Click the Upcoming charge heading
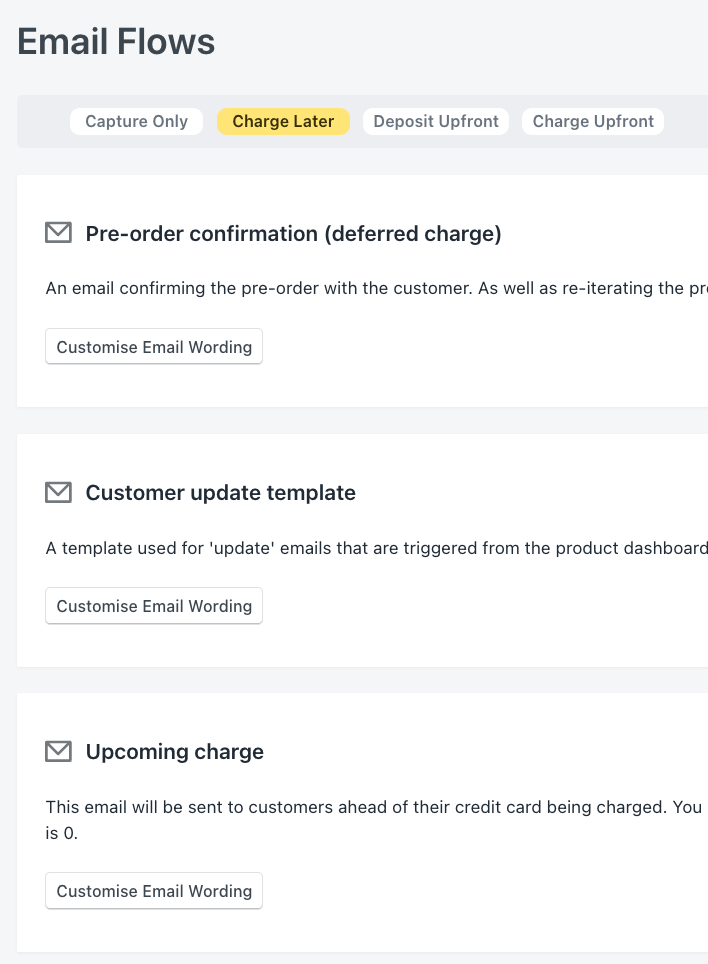Image resolution: width=708 pixels, height=964 pixels. tap(175, 752)
